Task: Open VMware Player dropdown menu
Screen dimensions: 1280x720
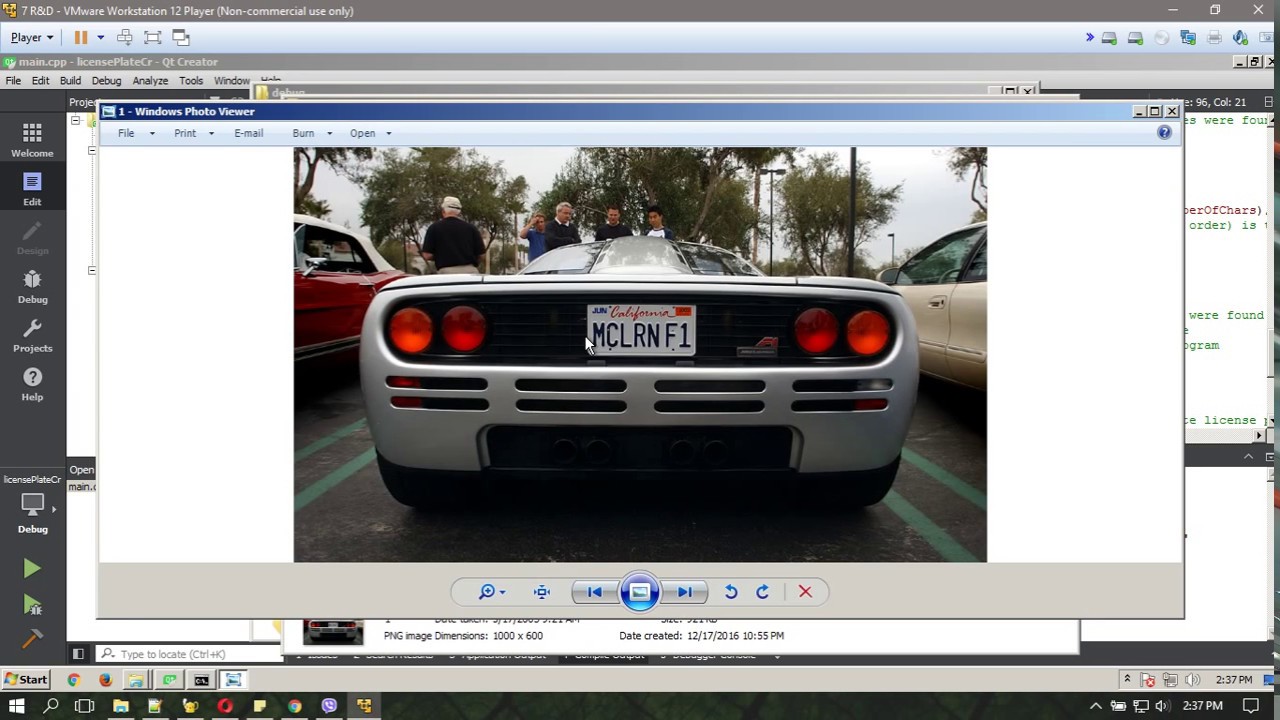Action: pos(32,37)
